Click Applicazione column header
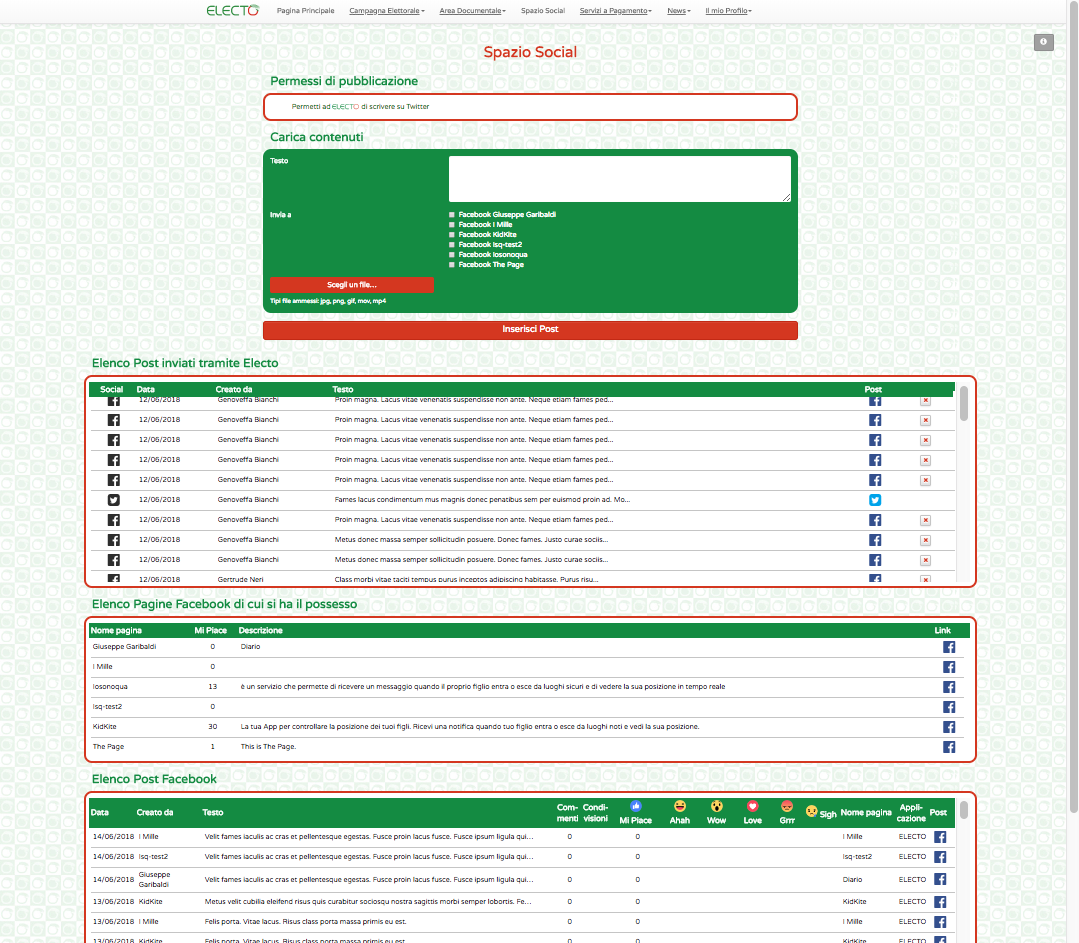1079x943 pixels. coord(911,813)
